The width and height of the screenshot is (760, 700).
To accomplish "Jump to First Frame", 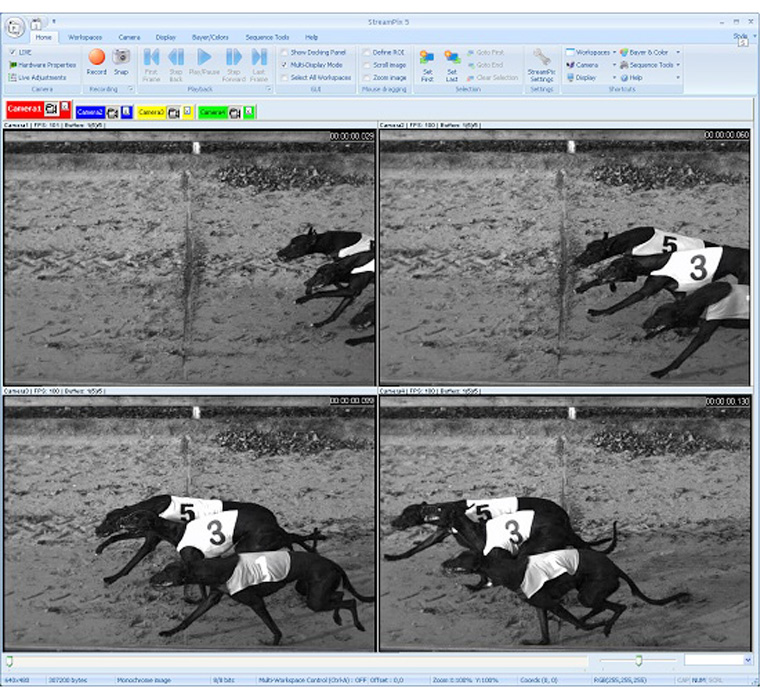I will [151, 60].
